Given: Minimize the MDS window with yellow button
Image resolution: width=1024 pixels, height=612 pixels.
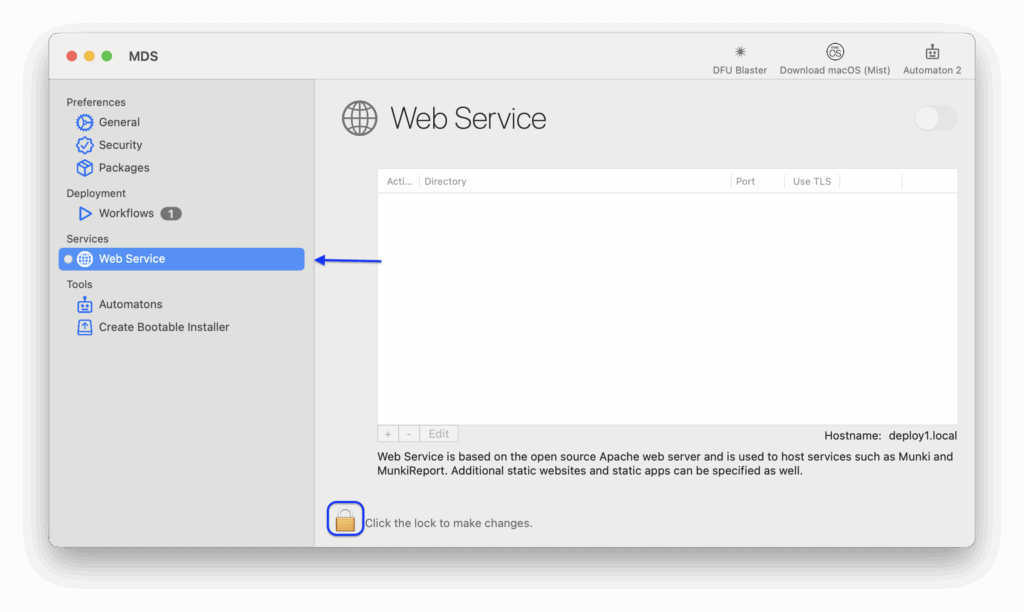Looking at the screenshot, I should [89, 56].
